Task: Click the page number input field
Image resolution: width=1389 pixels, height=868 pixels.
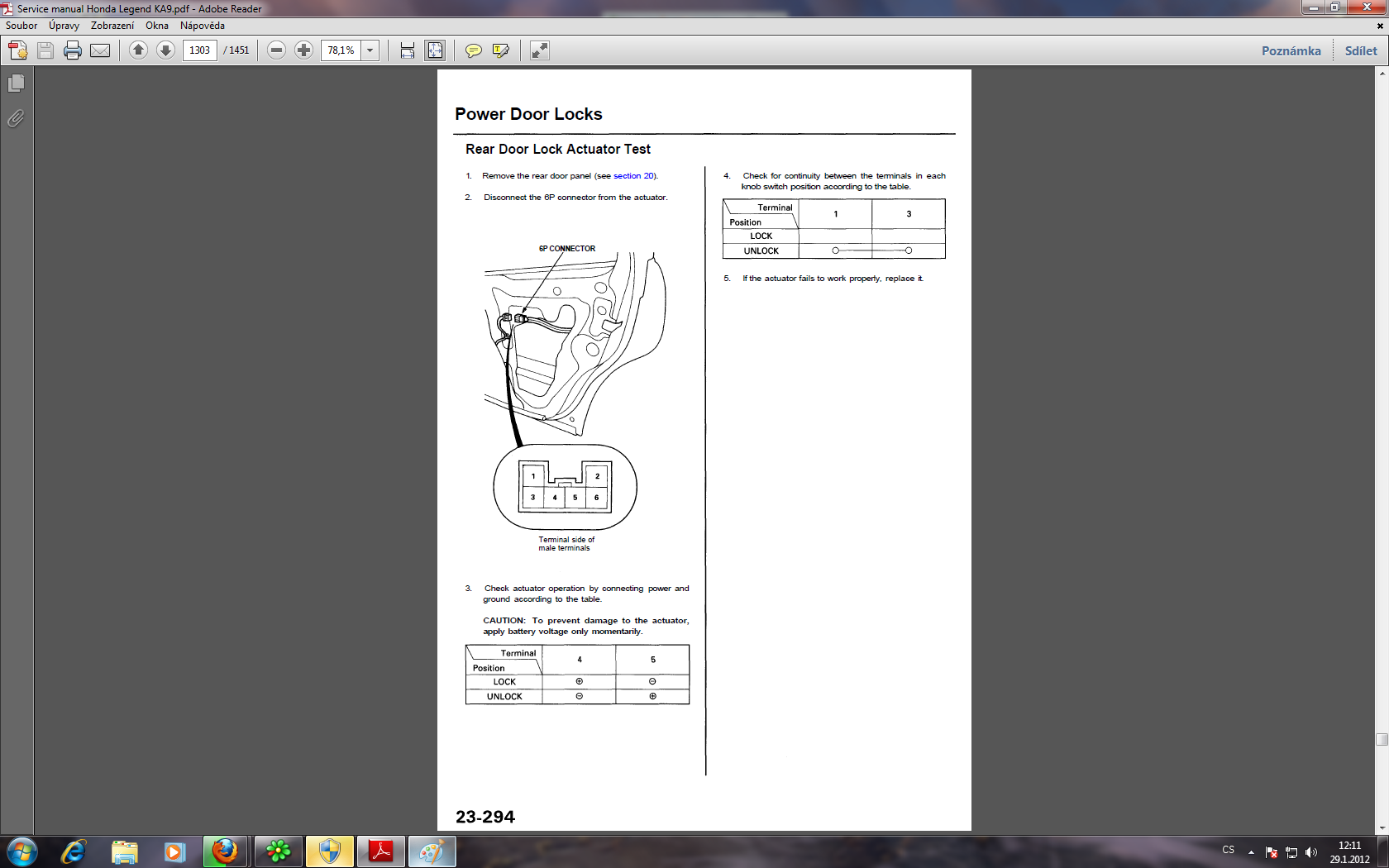Action: pyautogui.click(x=199, y=50)
